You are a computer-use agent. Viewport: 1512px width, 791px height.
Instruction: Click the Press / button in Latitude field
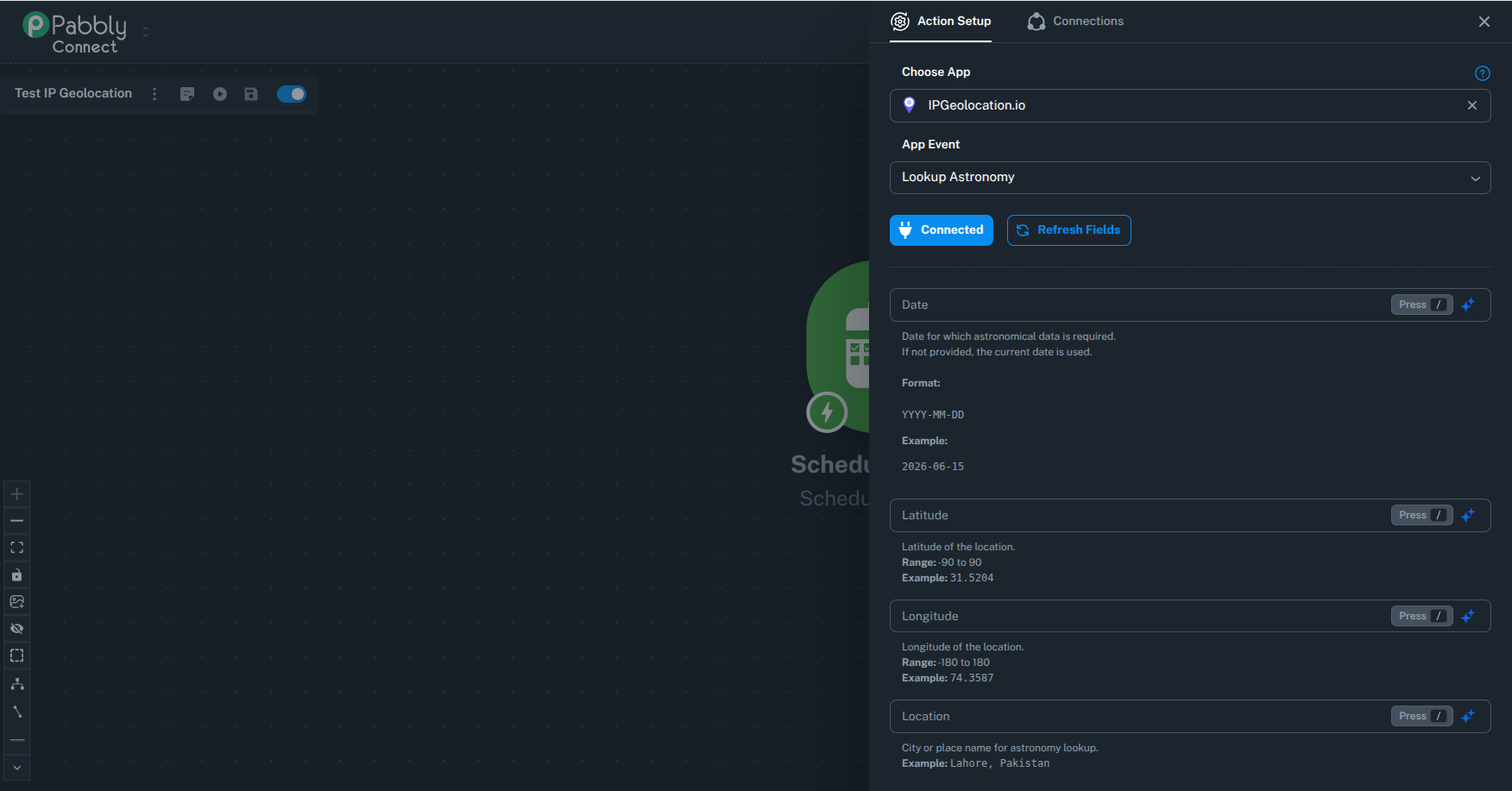point(1422,515)
